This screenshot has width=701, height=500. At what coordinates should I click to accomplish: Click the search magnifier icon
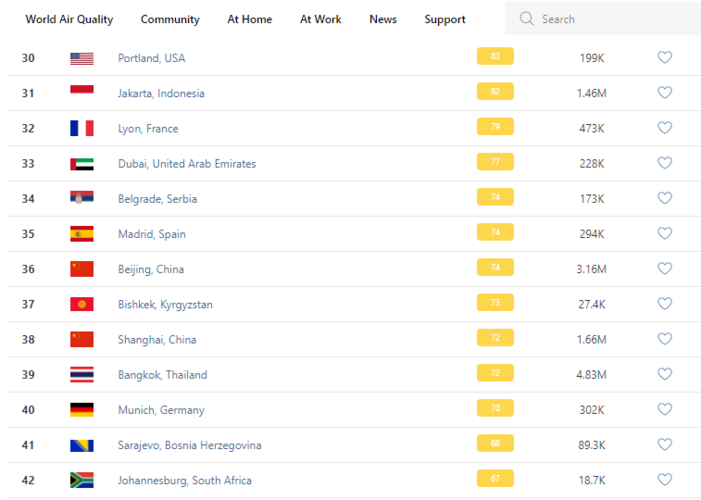pos(527,19)
